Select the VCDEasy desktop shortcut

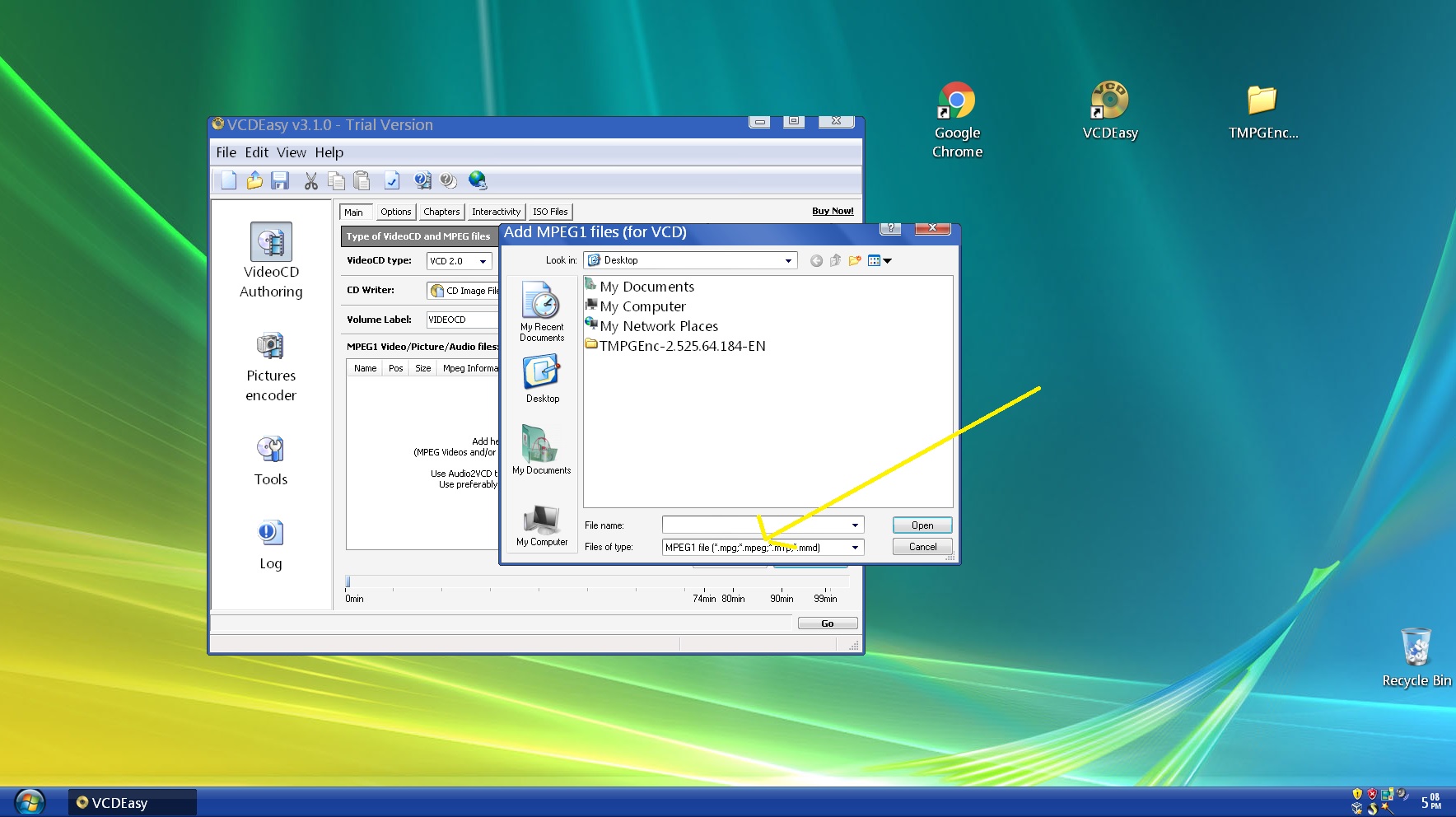[1110, 111]
